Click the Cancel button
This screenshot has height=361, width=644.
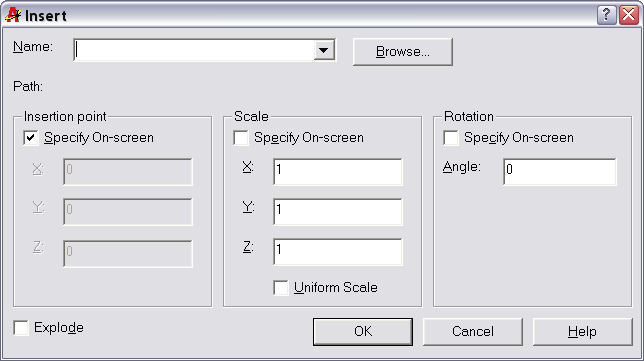coord(473,331)
